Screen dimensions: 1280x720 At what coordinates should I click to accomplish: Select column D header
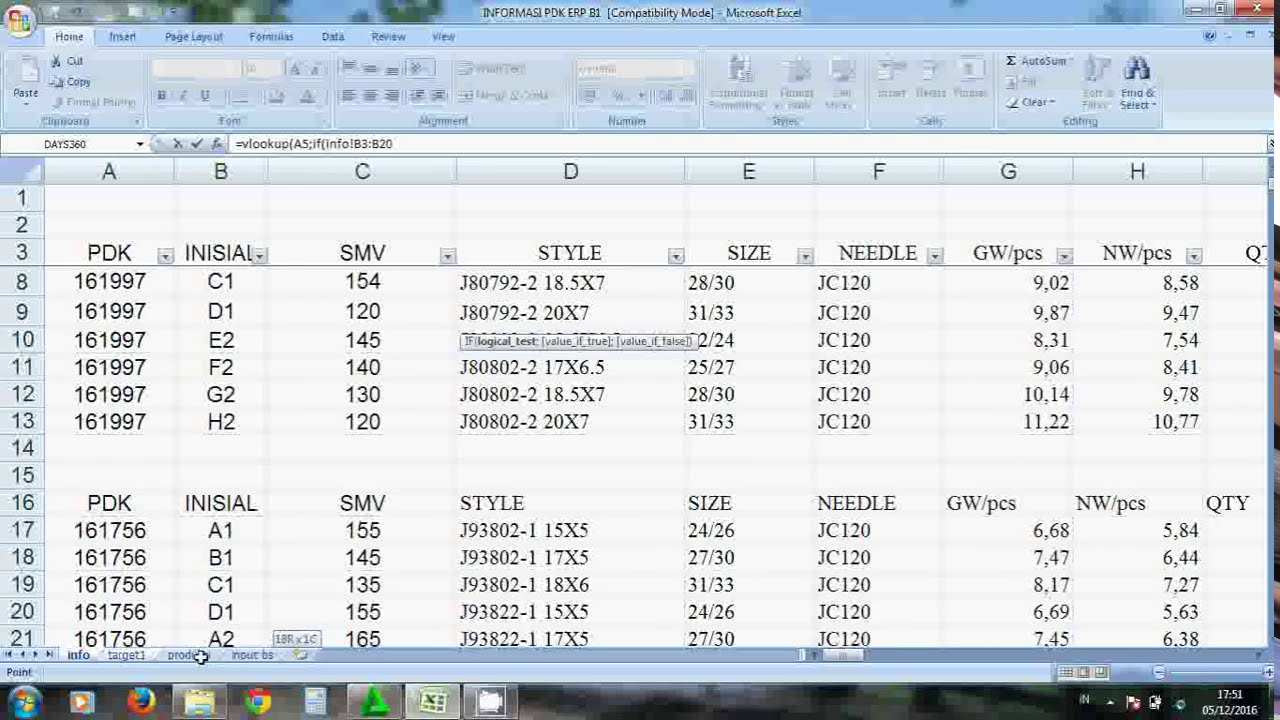[570, 172]
